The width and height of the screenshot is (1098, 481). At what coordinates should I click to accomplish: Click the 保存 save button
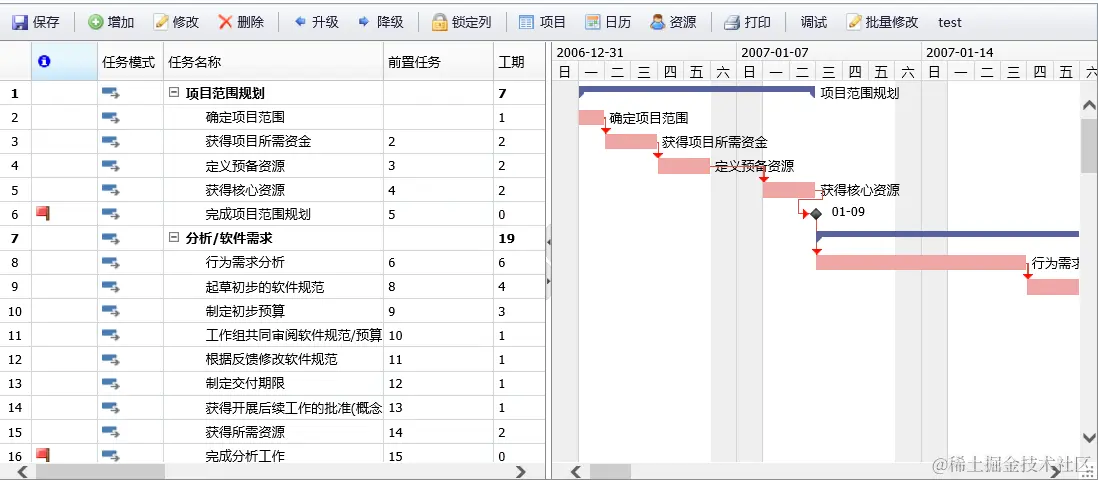36,22
